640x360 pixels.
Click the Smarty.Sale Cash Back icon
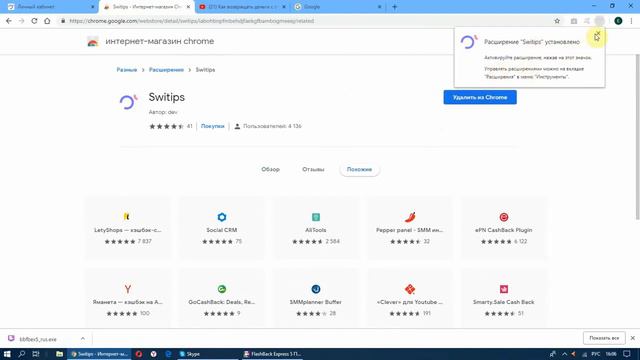tap(504, 289)
